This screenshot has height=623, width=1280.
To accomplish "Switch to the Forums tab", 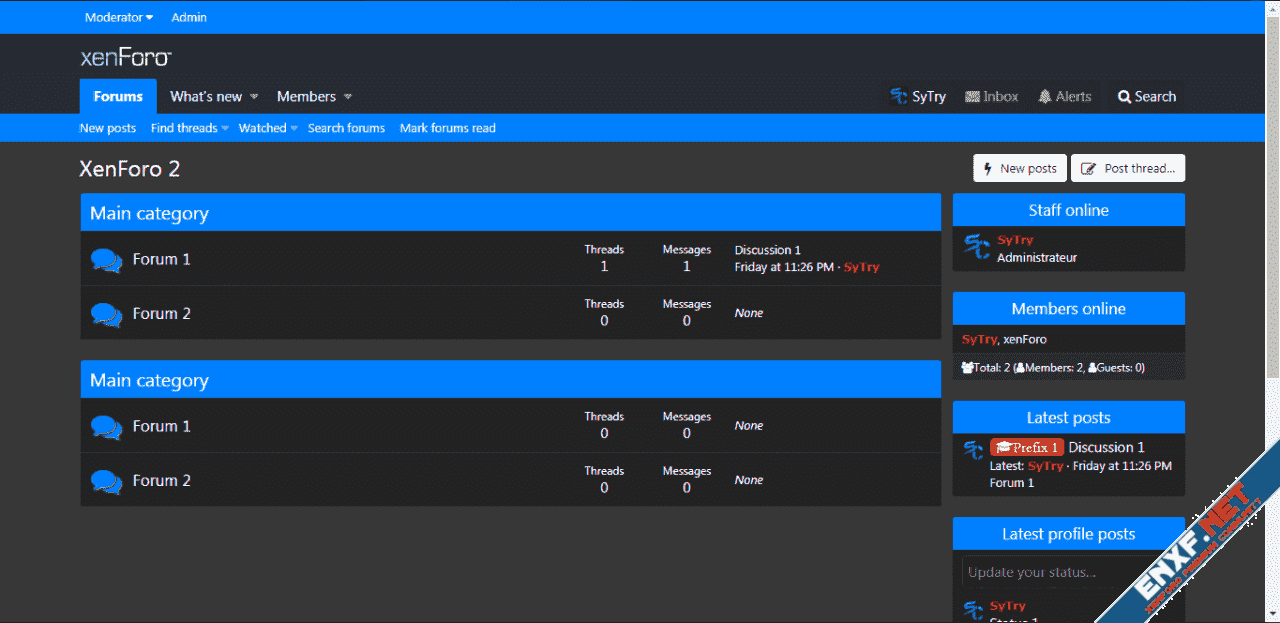I will coord(118,97).
